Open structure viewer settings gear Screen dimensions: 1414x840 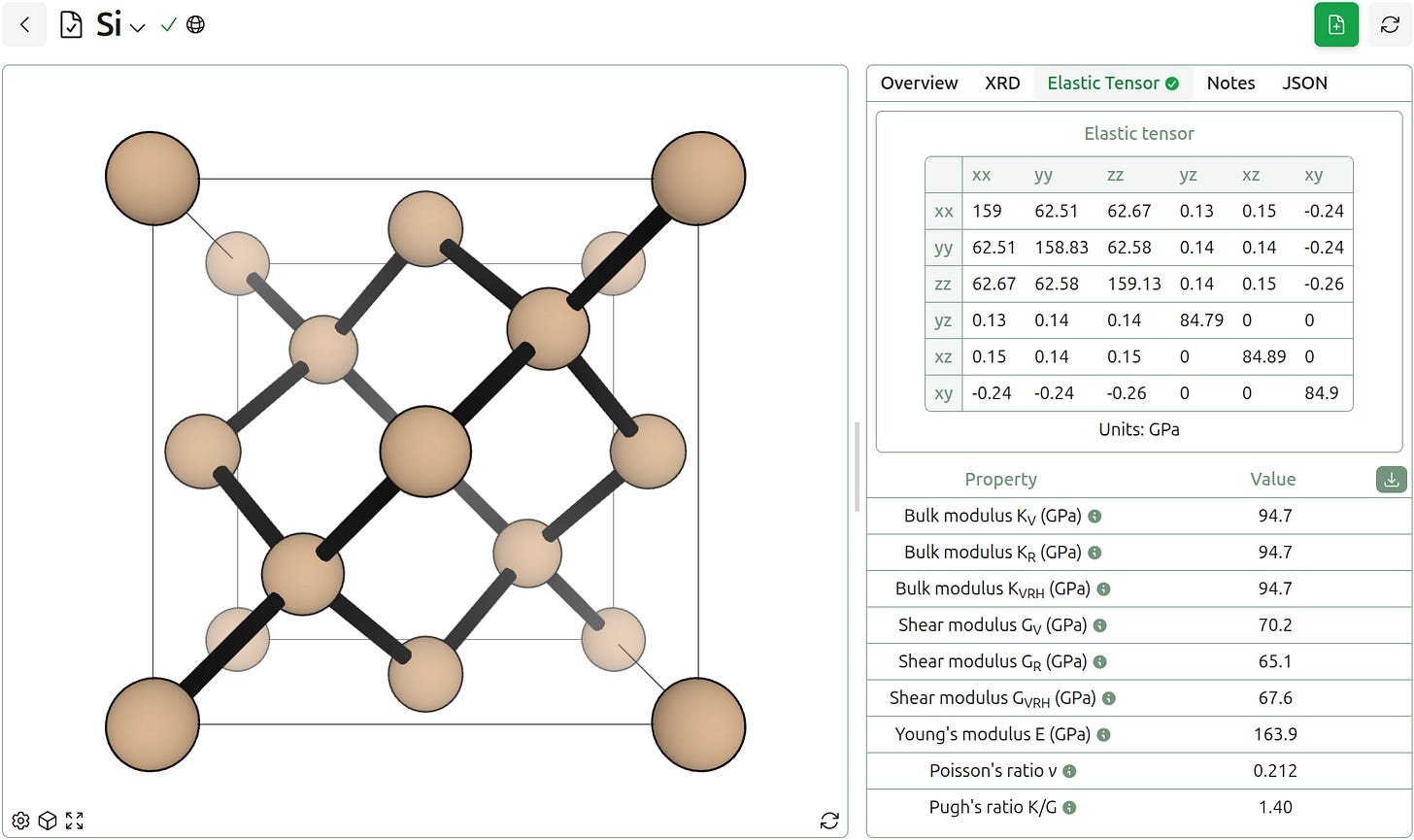[x=20, y=821]
